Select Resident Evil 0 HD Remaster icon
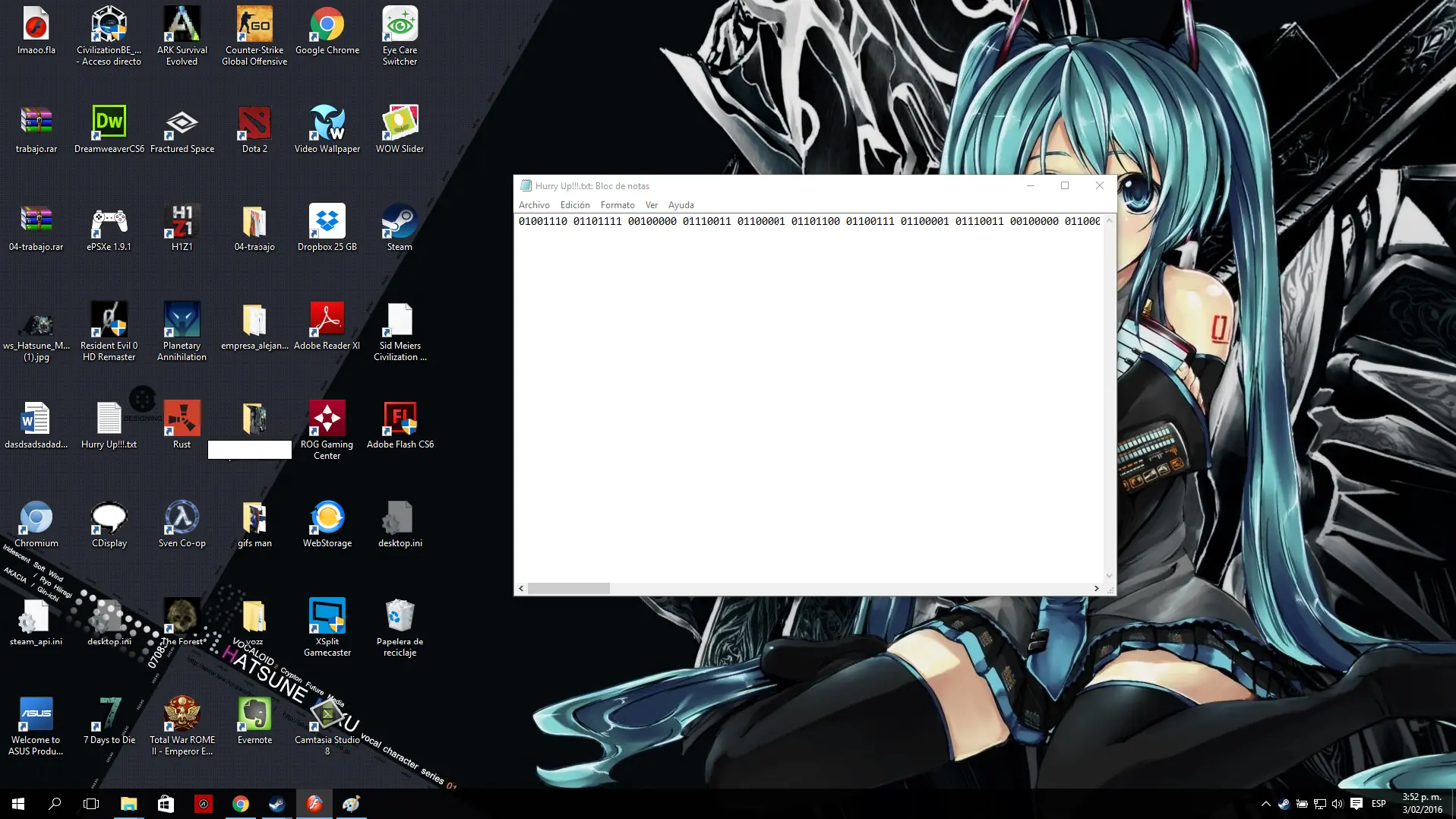Viewport: 1456px width, 819px height. click(x=109, y=332)
